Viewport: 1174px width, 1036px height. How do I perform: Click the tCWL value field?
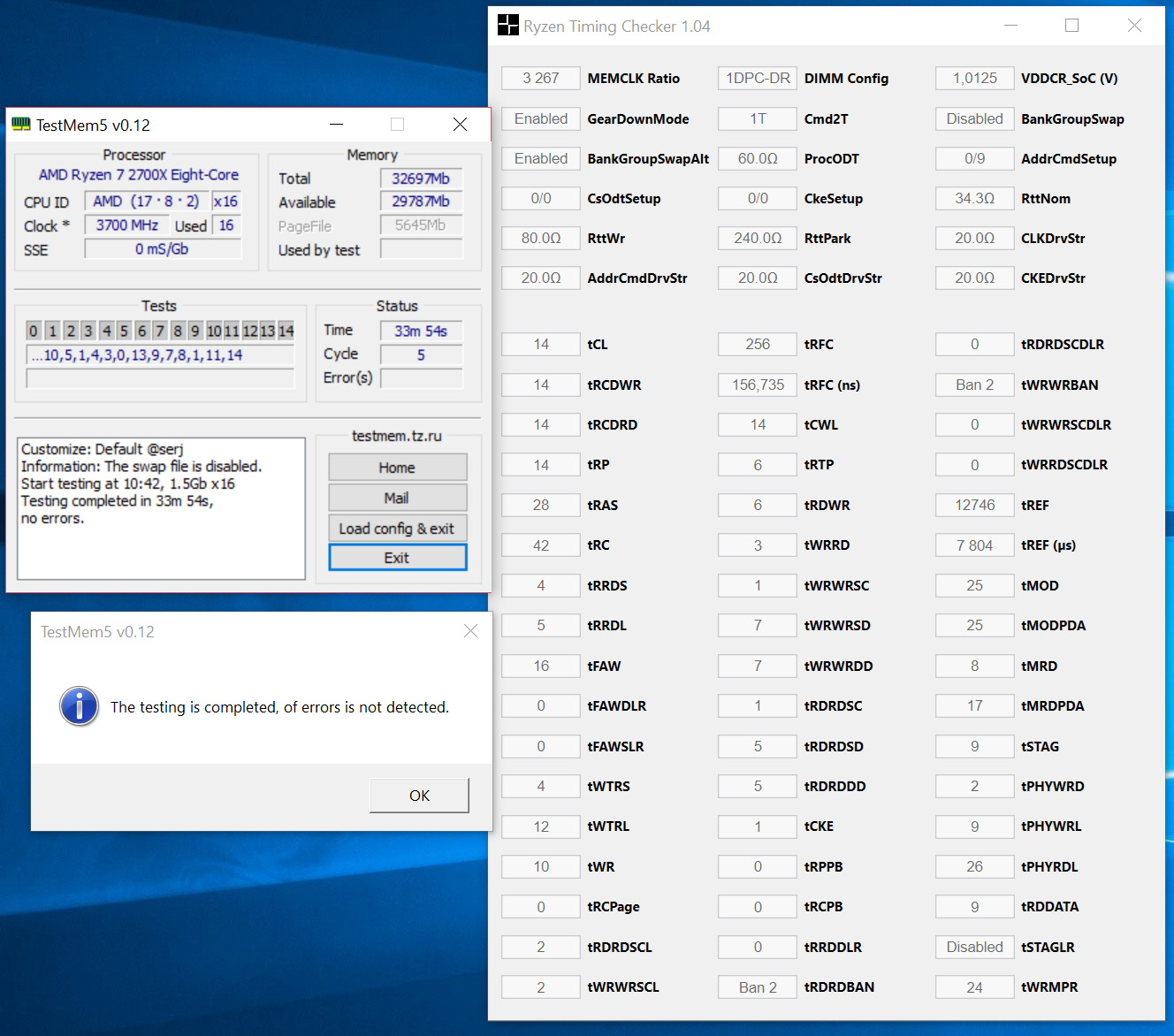[x=758, y=424]
